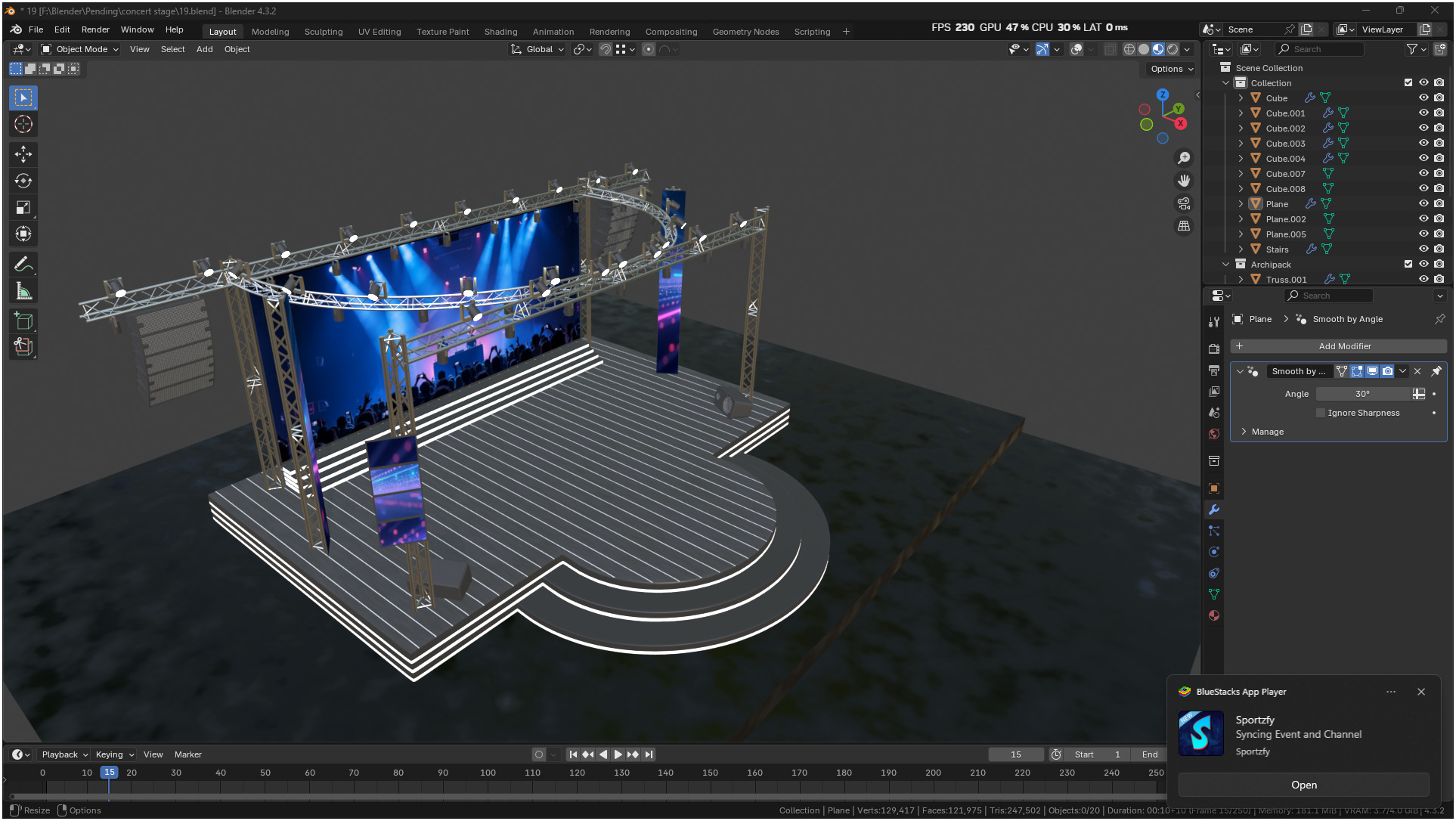The width and height of the screenshot is (1456, 821).
Task: Click the Angle 30° value slider
Action: tap(1362, 394)
